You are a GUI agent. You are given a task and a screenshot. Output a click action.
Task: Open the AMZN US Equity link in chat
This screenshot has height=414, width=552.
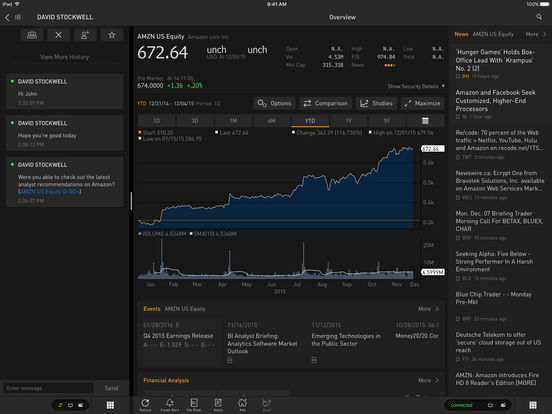[x=50, y=192]
